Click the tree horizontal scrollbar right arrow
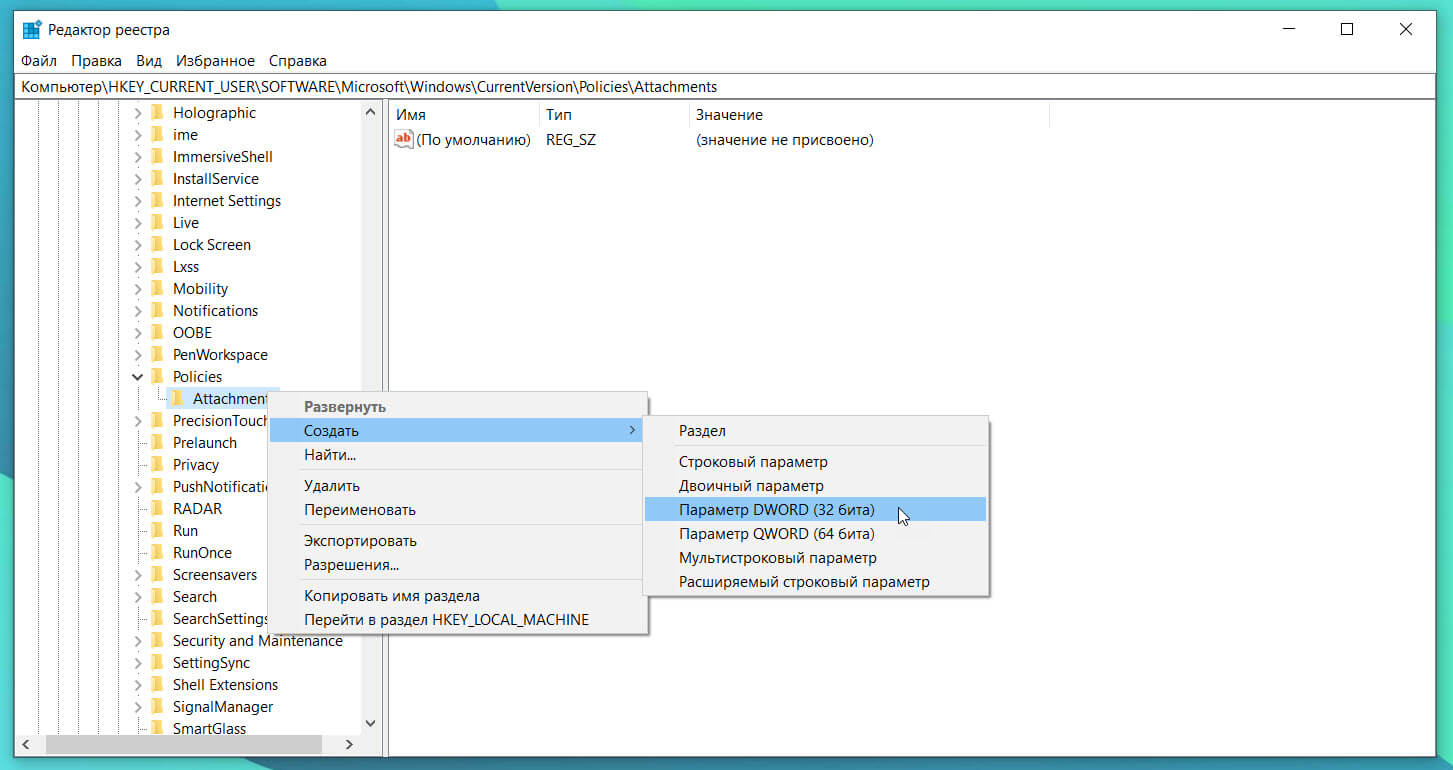 [350, 745]
